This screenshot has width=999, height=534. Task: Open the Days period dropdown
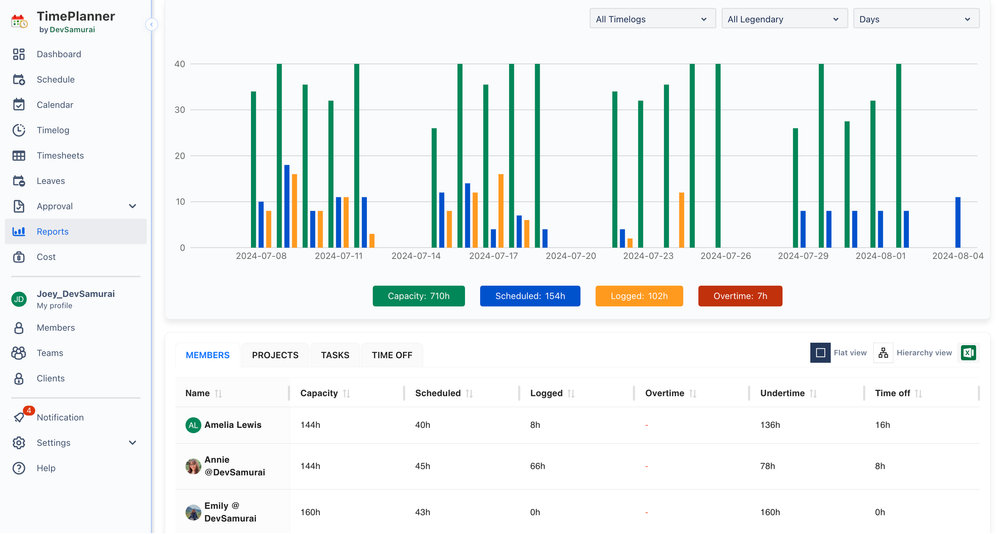pos(915,19)
